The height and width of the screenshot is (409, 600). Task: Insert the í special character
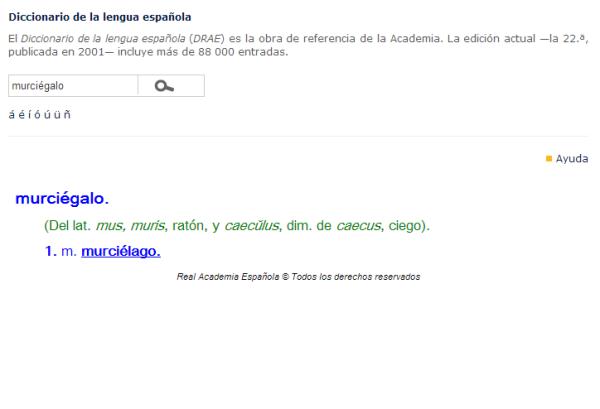[30, 114]
